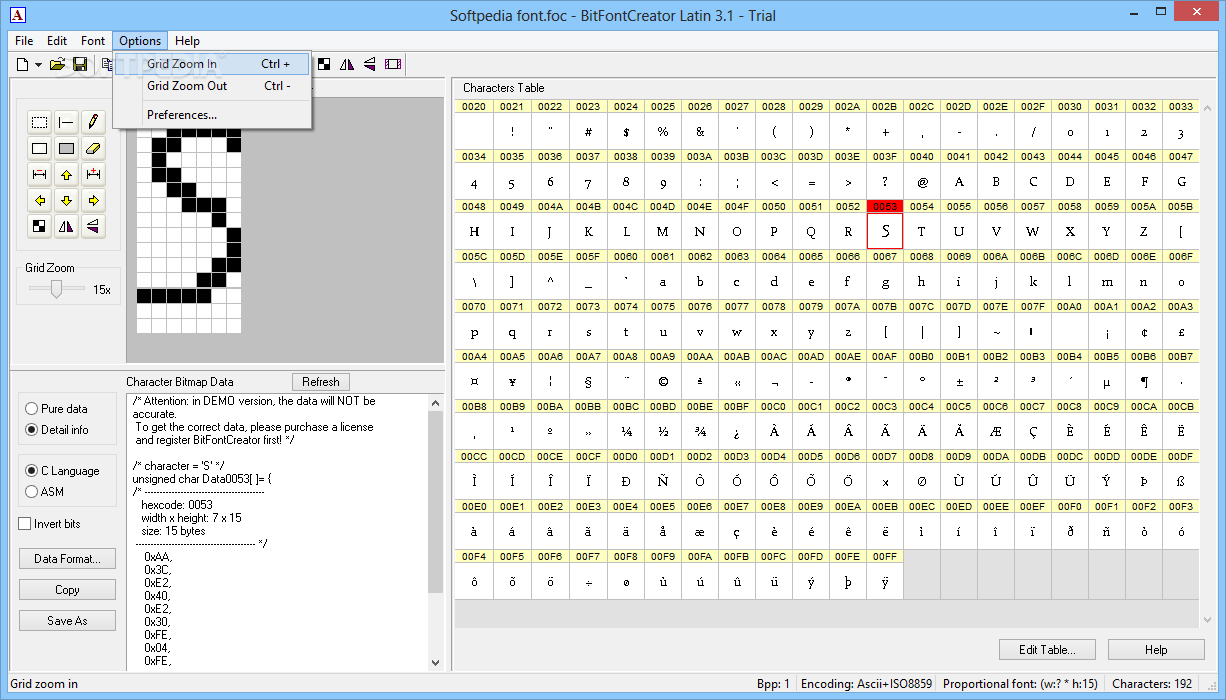Select the highlighted S character cell
Viewport: 1226px width, 700px height.
(x=884, y=231)
